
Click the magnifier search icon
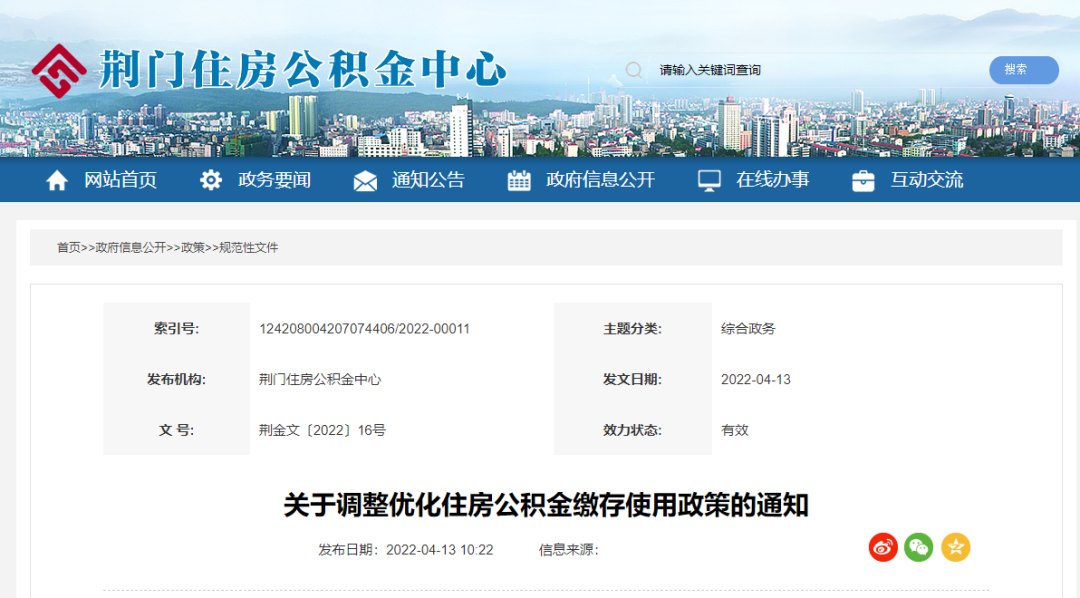634,70
